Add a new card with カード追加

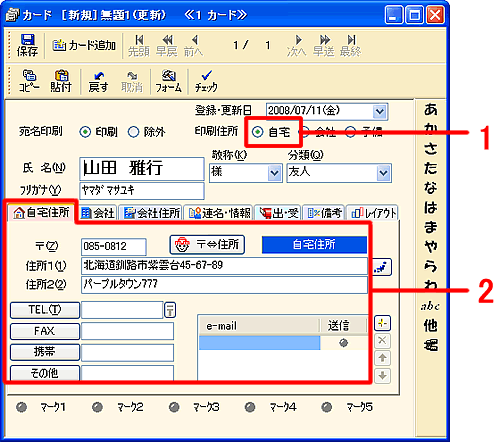click(x=84, y=45)
